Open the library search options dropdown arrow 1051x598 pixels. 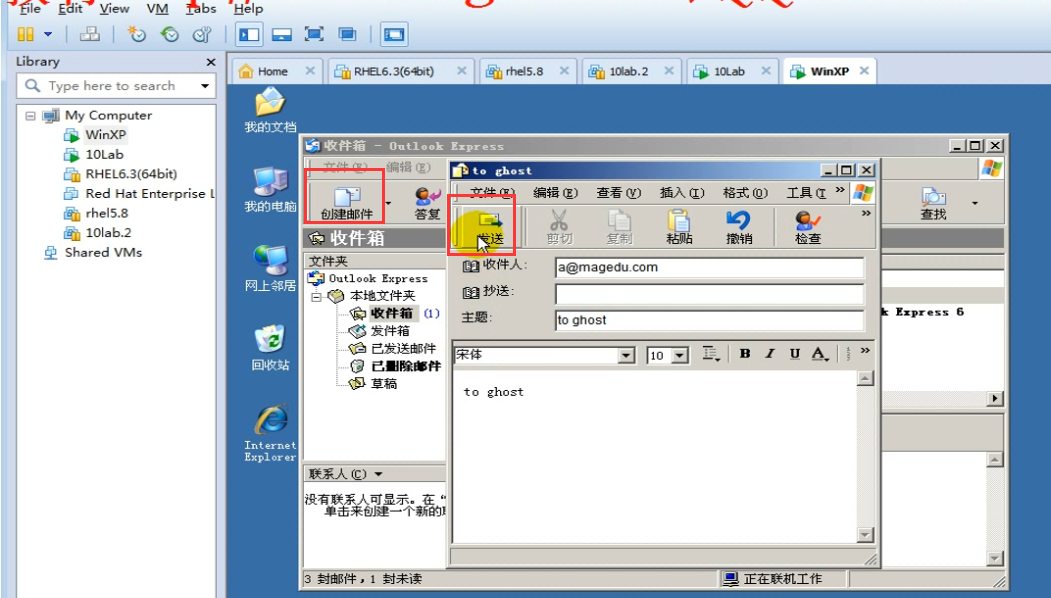(205, 86)
